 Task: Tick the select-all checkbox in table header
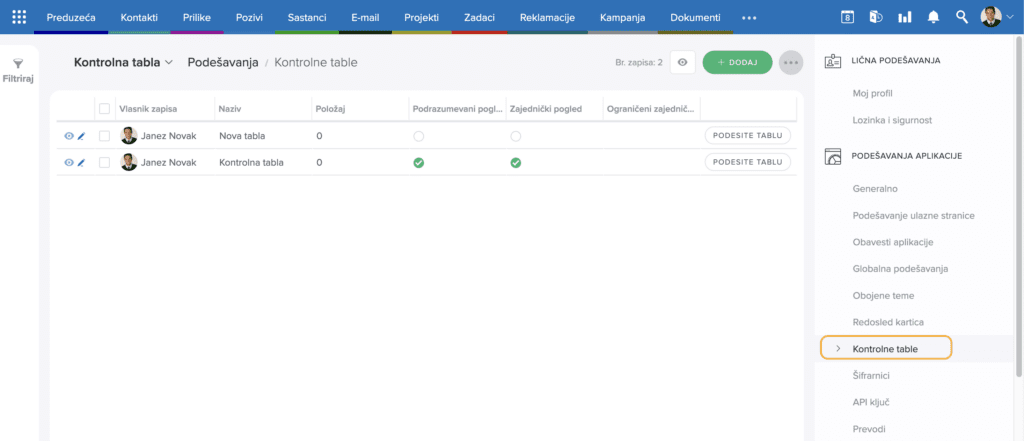coord(104,109)
